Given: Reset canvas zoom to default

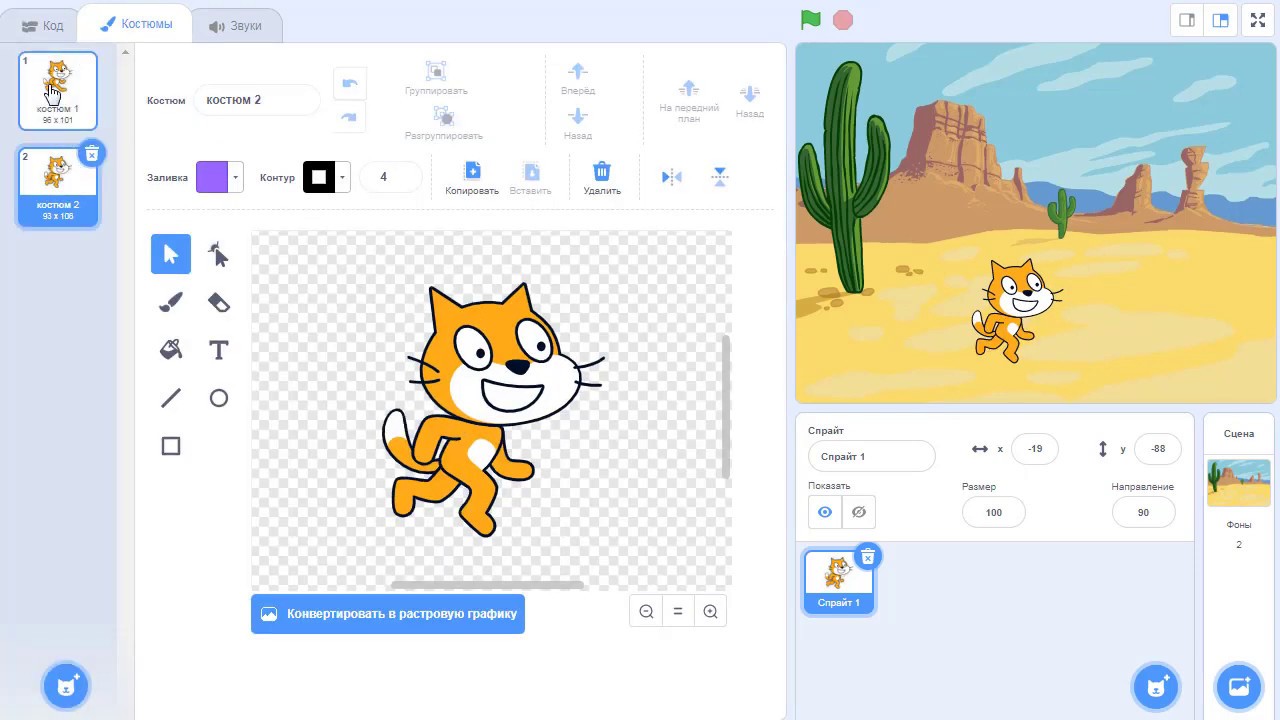Looking at the screenshot, I should point(678,612).
